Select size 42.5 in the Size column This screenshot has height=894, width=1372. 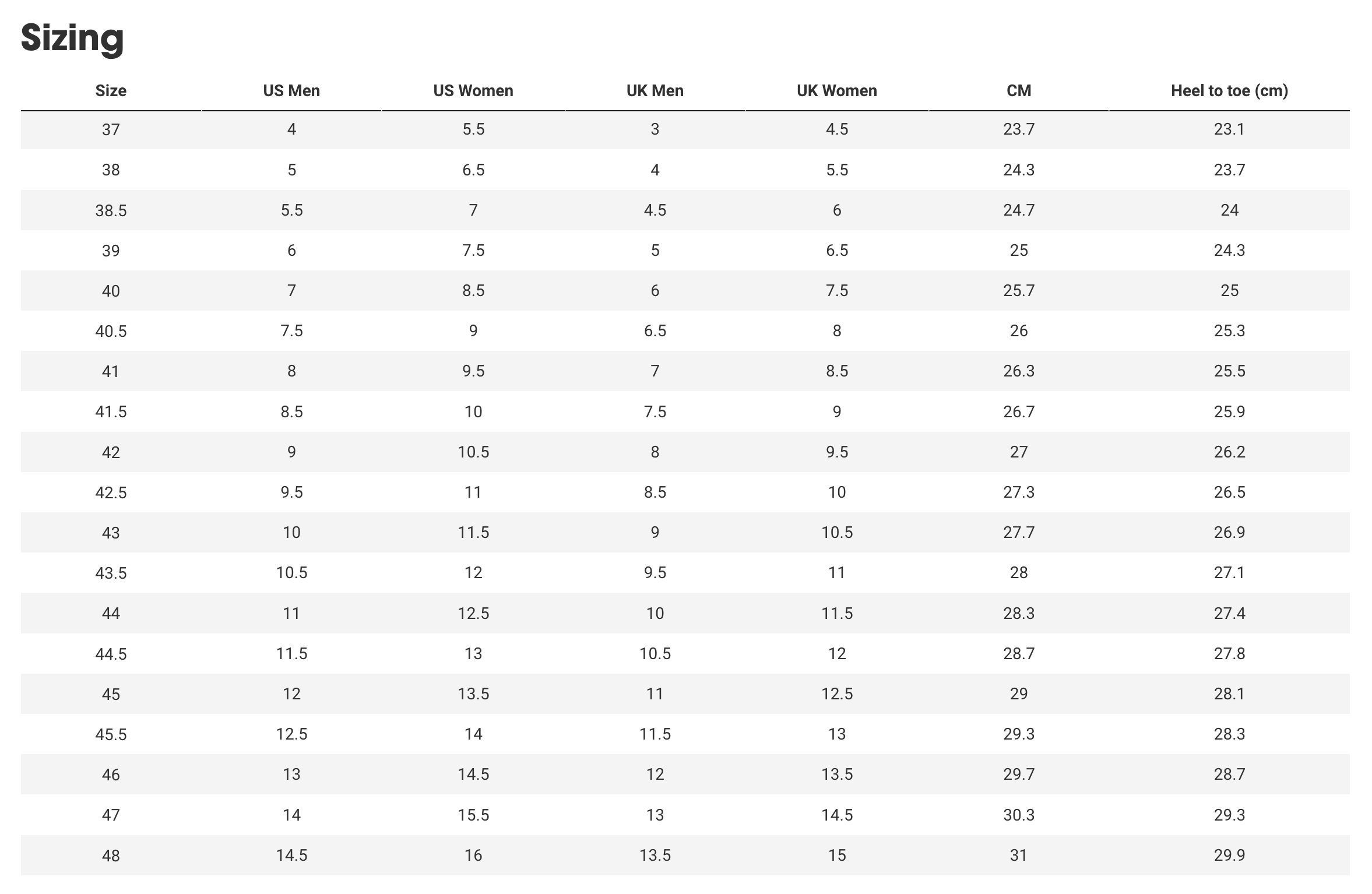(111, 492)
